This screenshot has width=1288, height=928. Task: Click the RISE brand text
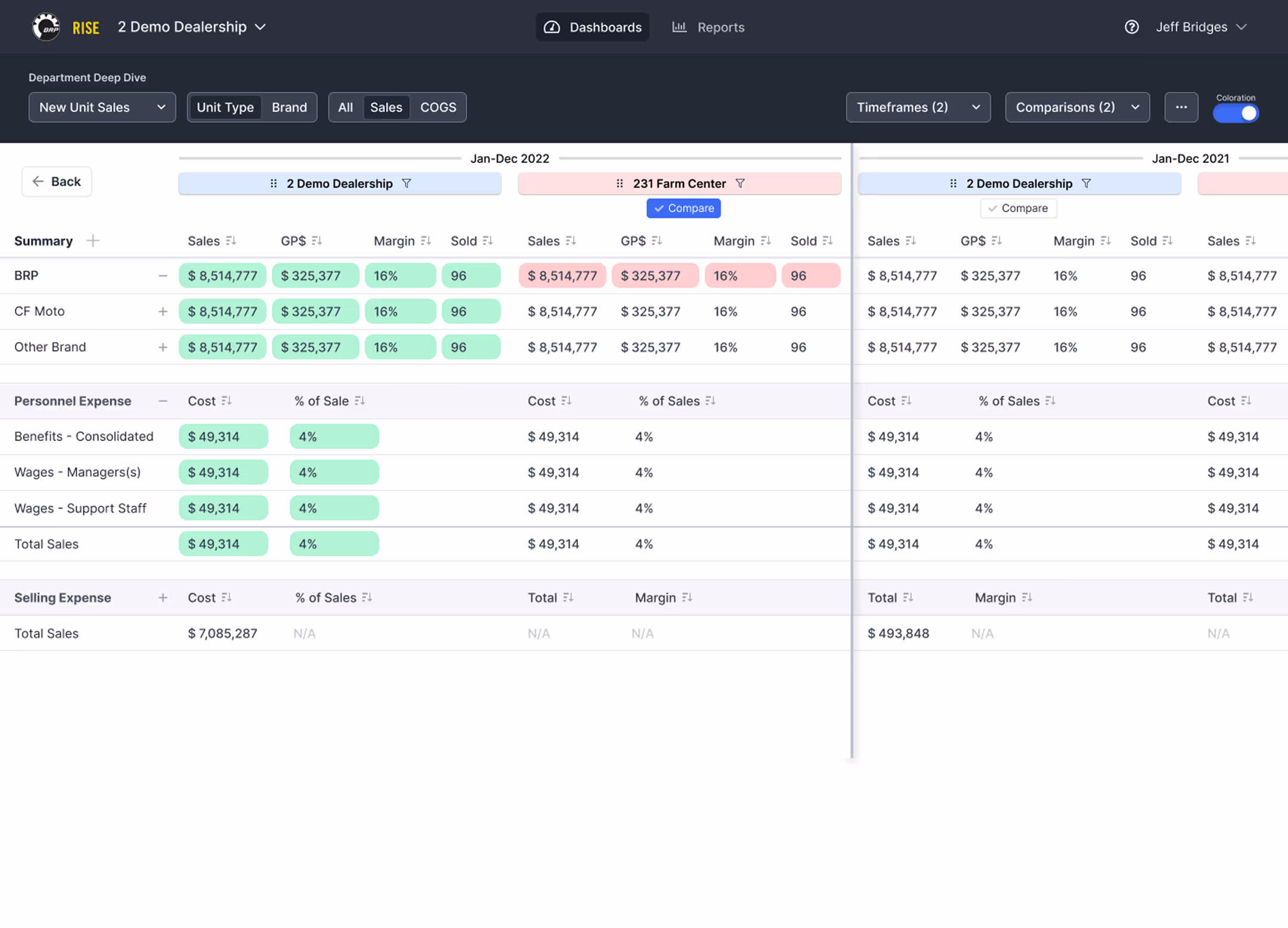pyautogui.click(x=86, y=27)
